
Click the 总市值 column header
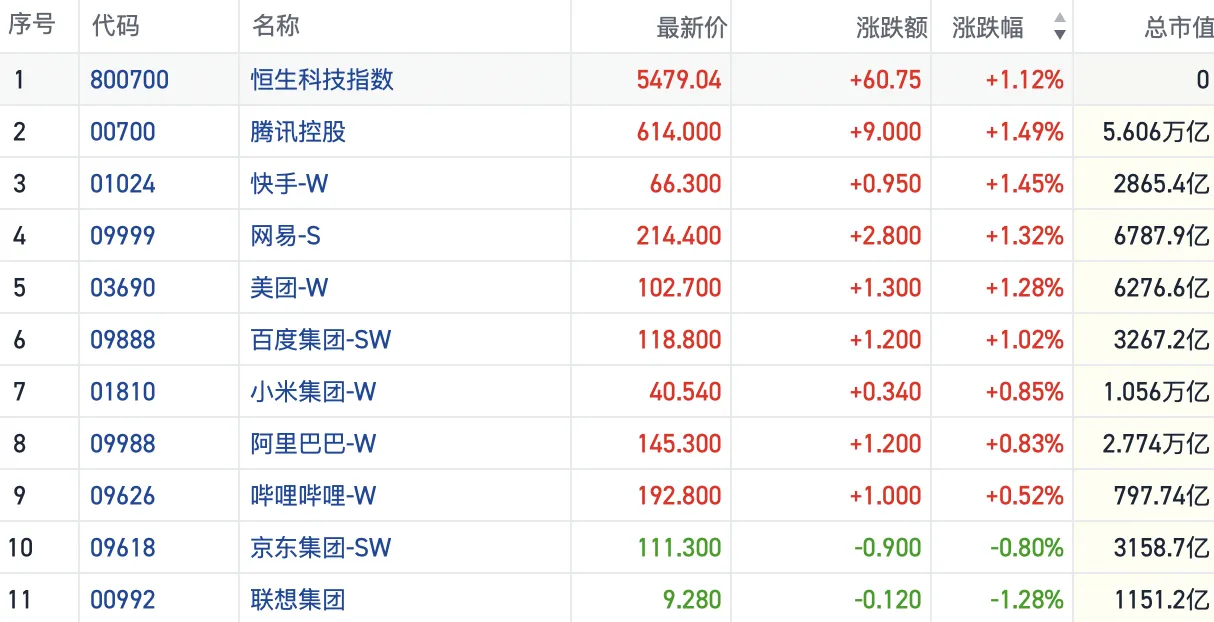[1178, 27]
